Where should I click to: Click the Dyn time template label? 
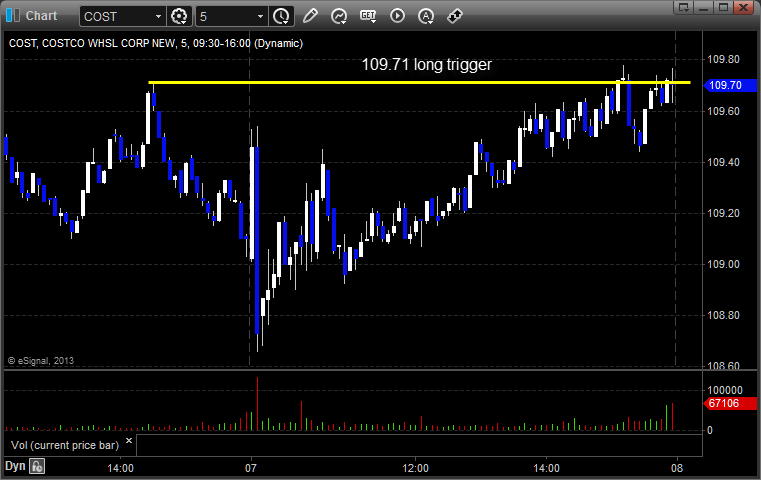(x=15, y=466)
